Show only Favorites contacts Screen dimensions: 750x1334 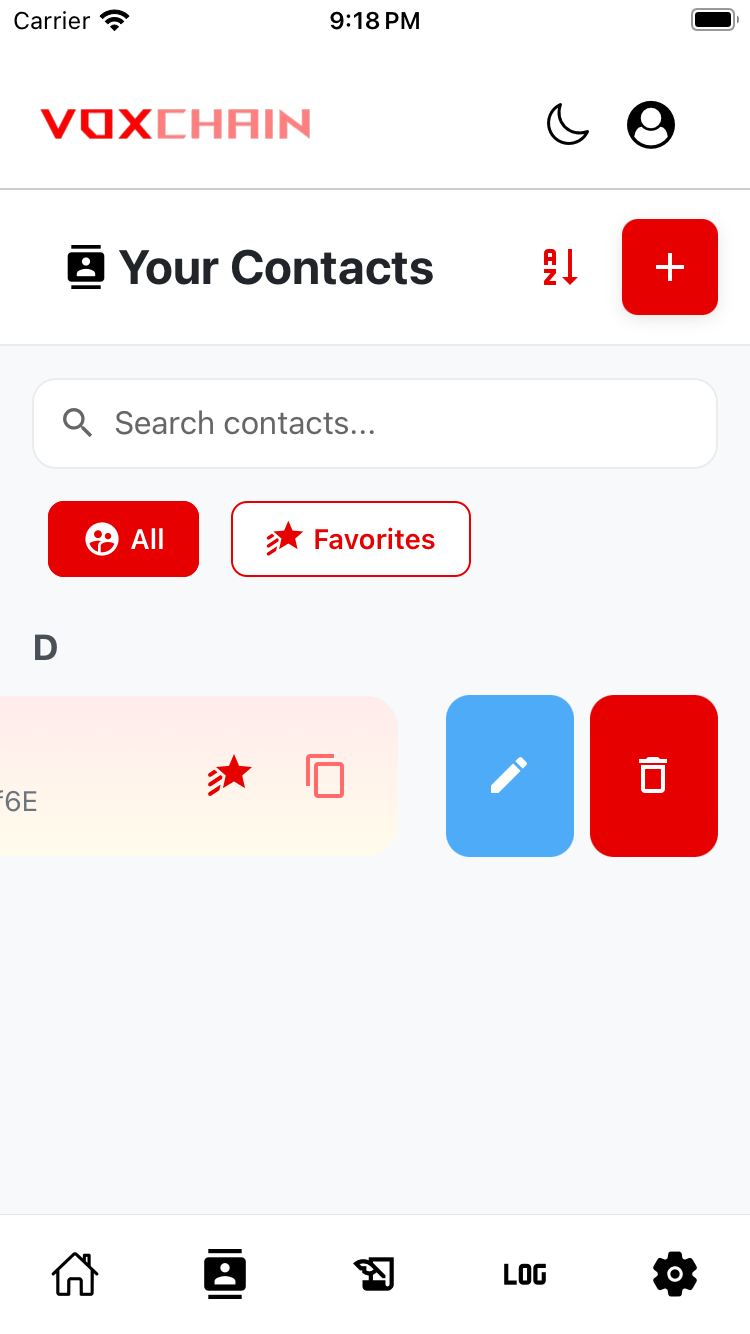pos(351,539)
